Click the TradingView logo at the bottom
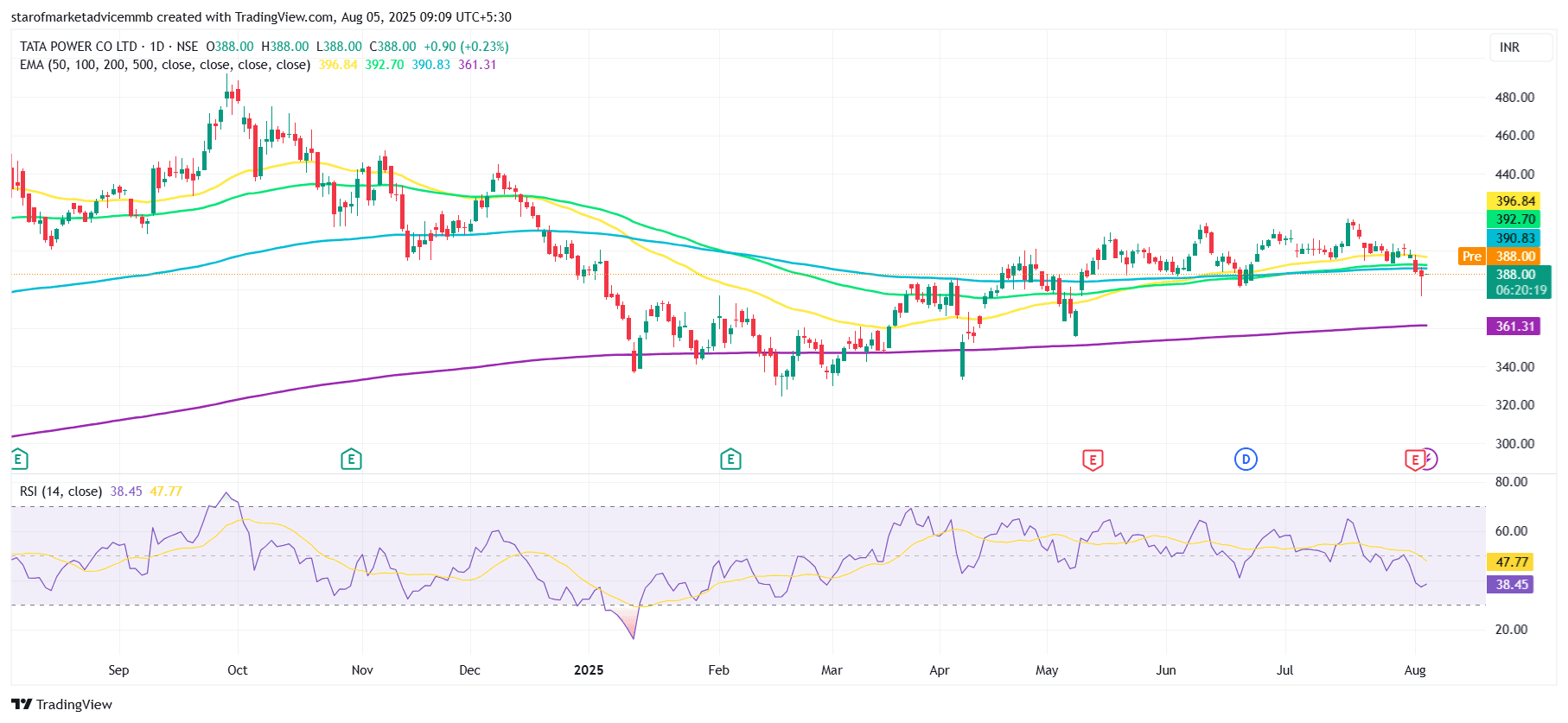This screenshot has width=1568, height=723. click(x=61, y=704)
